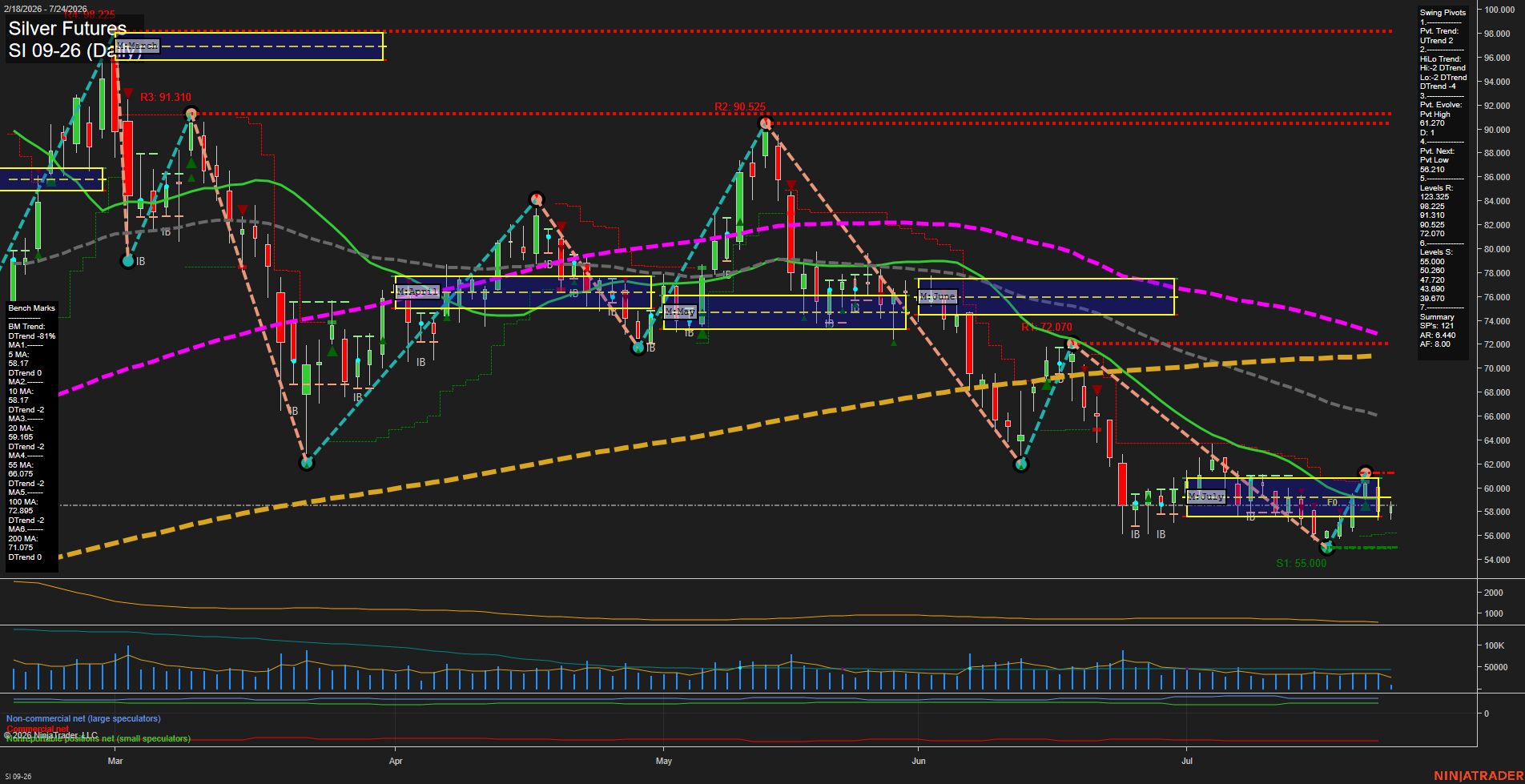This screenshot has height=784, width=1525.
Task: Click the 39.670 support level in Swing Pivots
Action: coord(1432,299)
